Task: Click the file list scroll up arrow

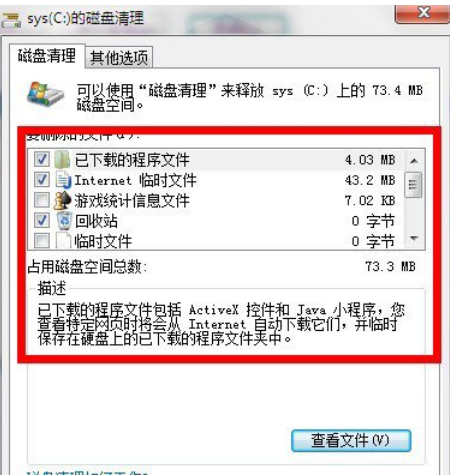Action: (x=414, y=161)
